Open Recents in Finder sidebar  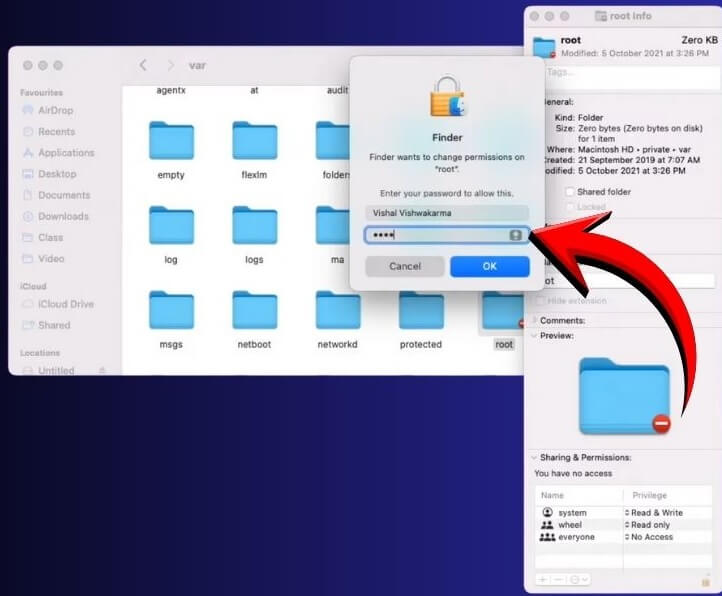[56, 131]
